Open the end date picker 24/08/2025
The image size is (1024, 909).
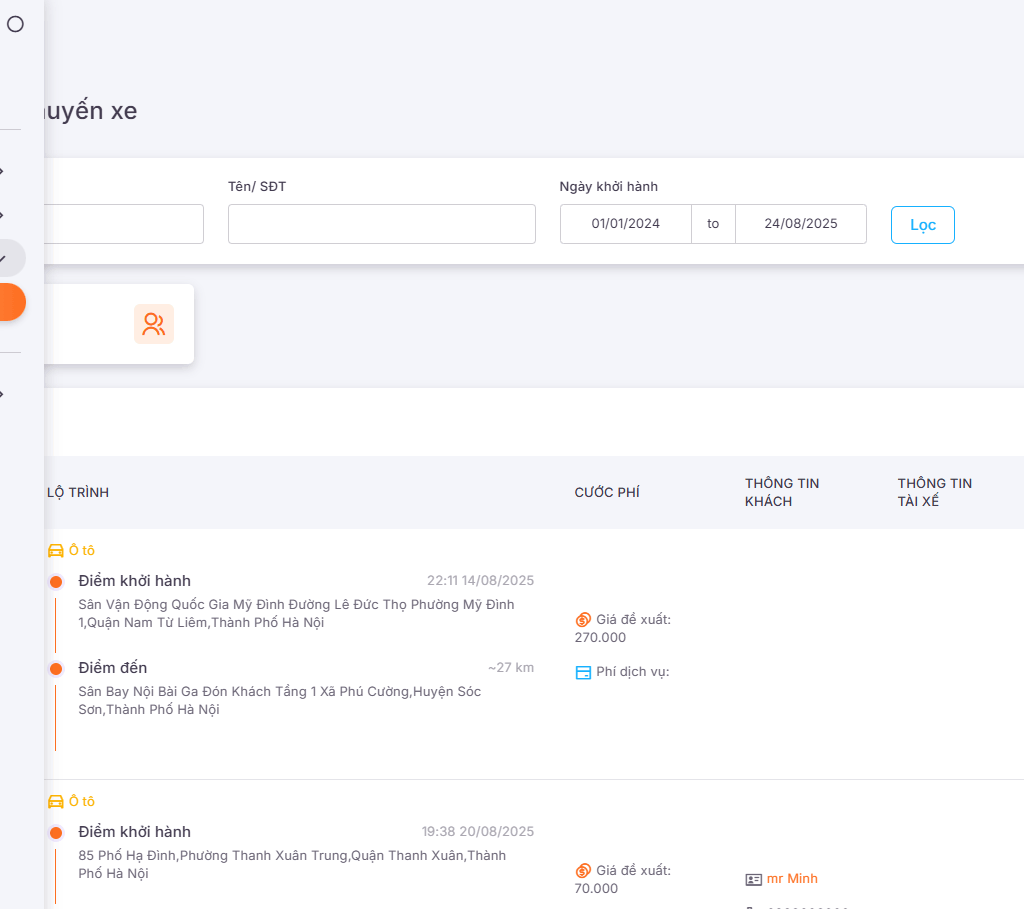800,224
